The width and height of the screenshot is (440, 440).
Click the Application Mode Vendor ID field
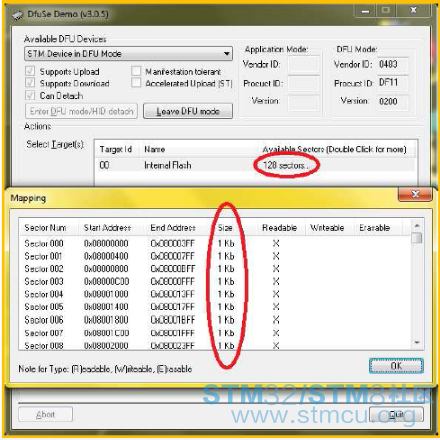304,64
